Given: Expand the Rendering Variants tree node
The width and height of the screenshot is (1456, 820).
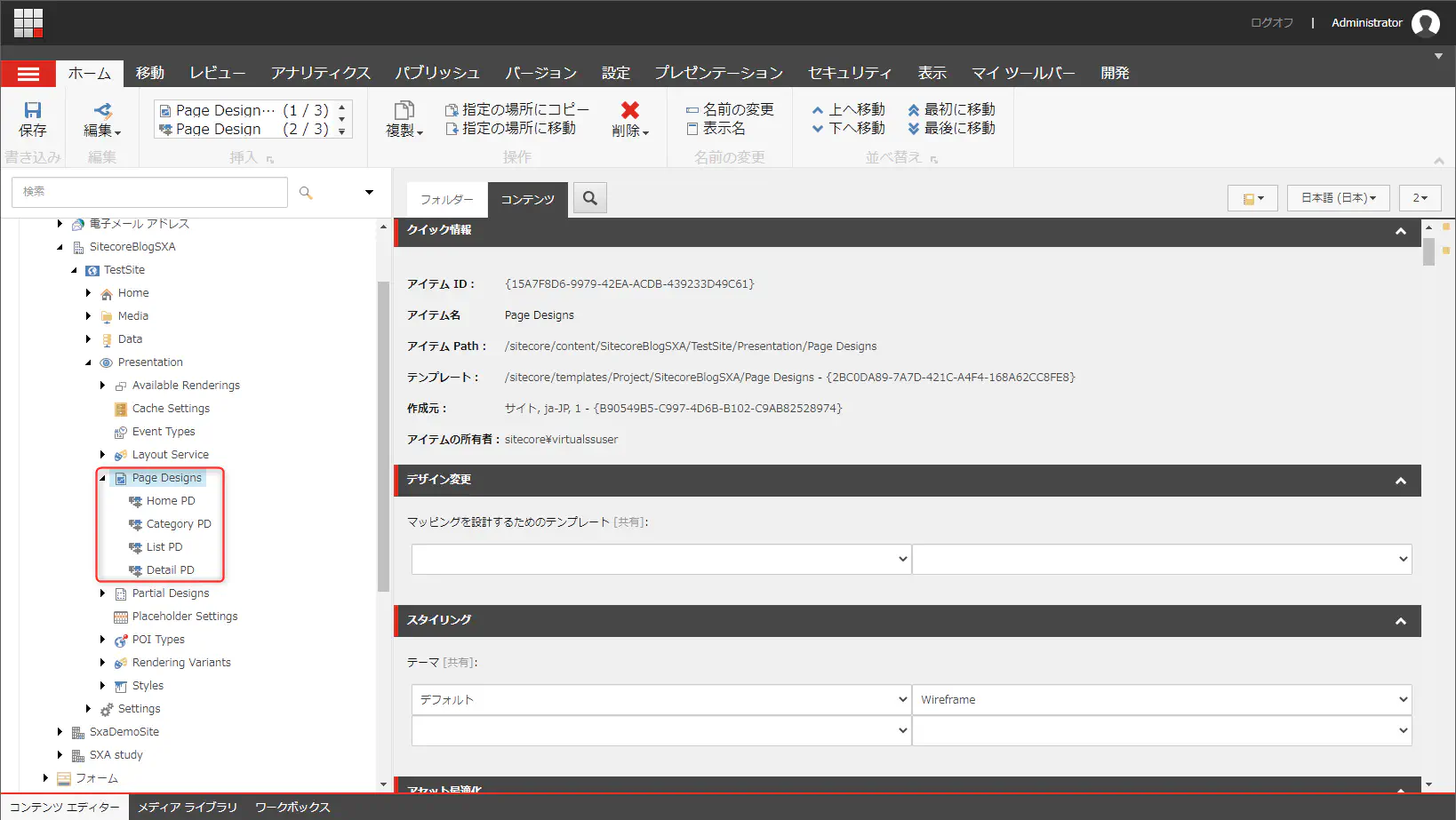Looking at the screenshot, I should 102,663.
